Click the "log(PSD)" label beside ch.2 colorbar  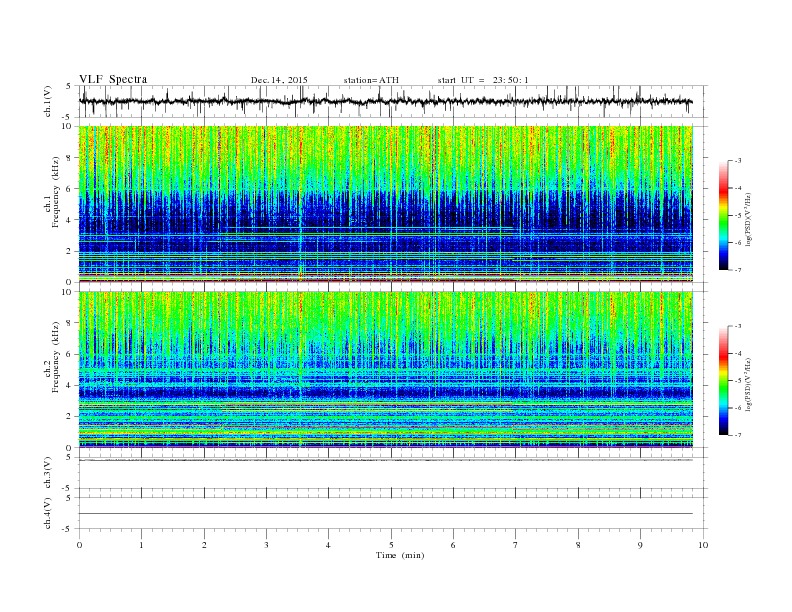pos(748,385)
